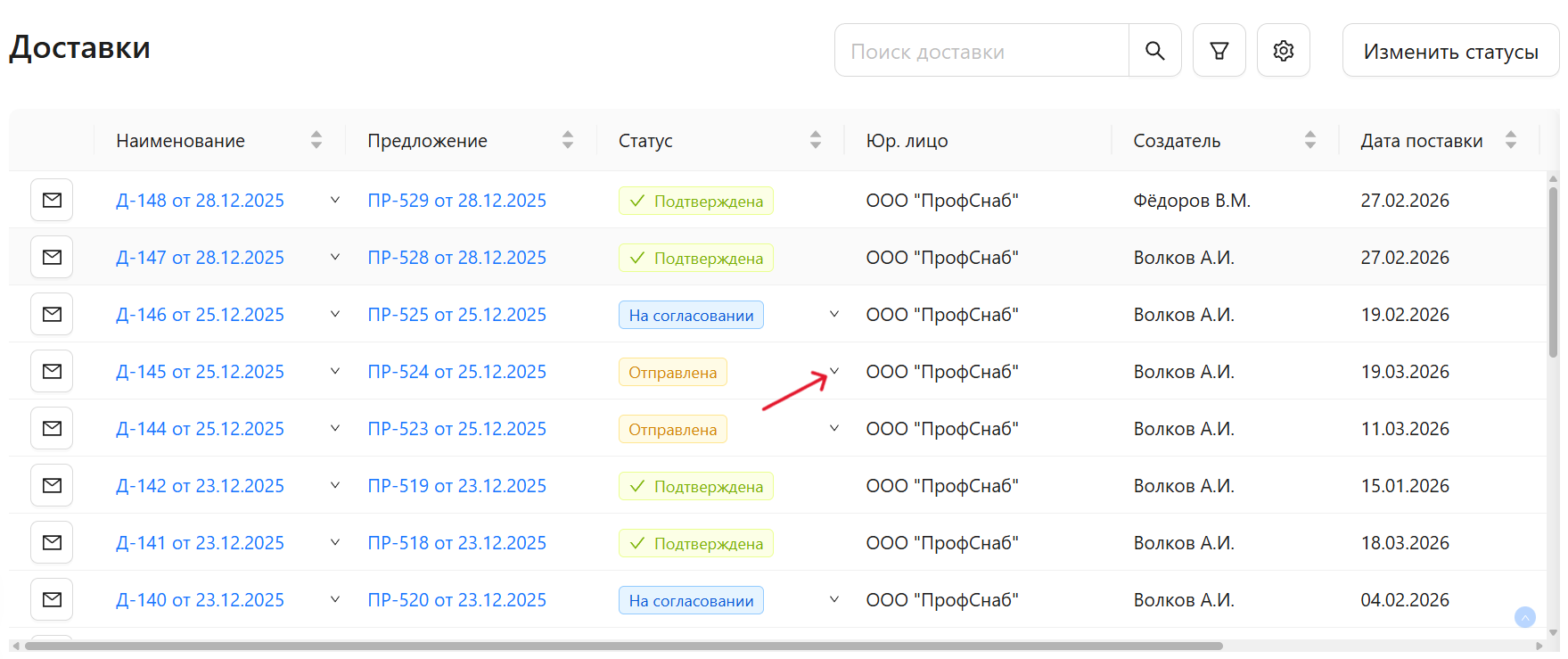Toggle sorting on Статус column
The height and width of the screenshot is (659, 1568).
click(x=815, y=140)
